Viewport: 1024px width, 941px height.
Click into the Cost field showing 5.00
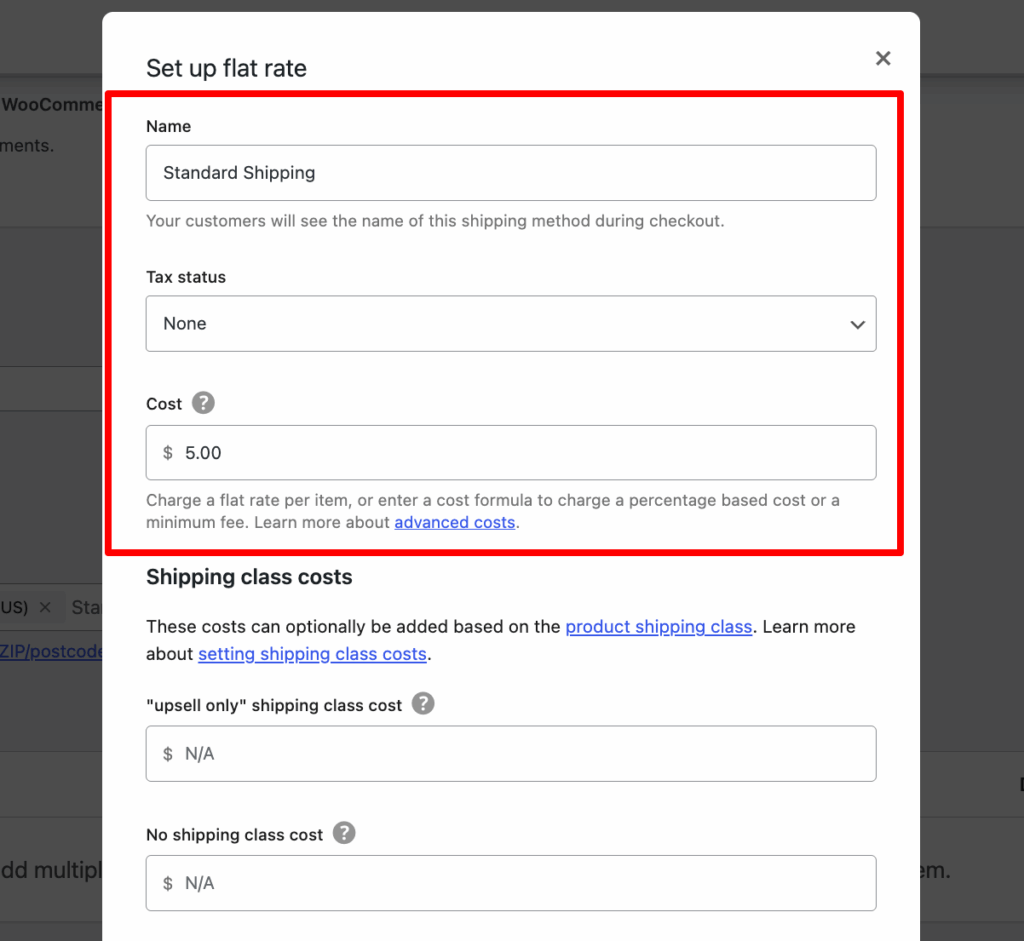510,453
